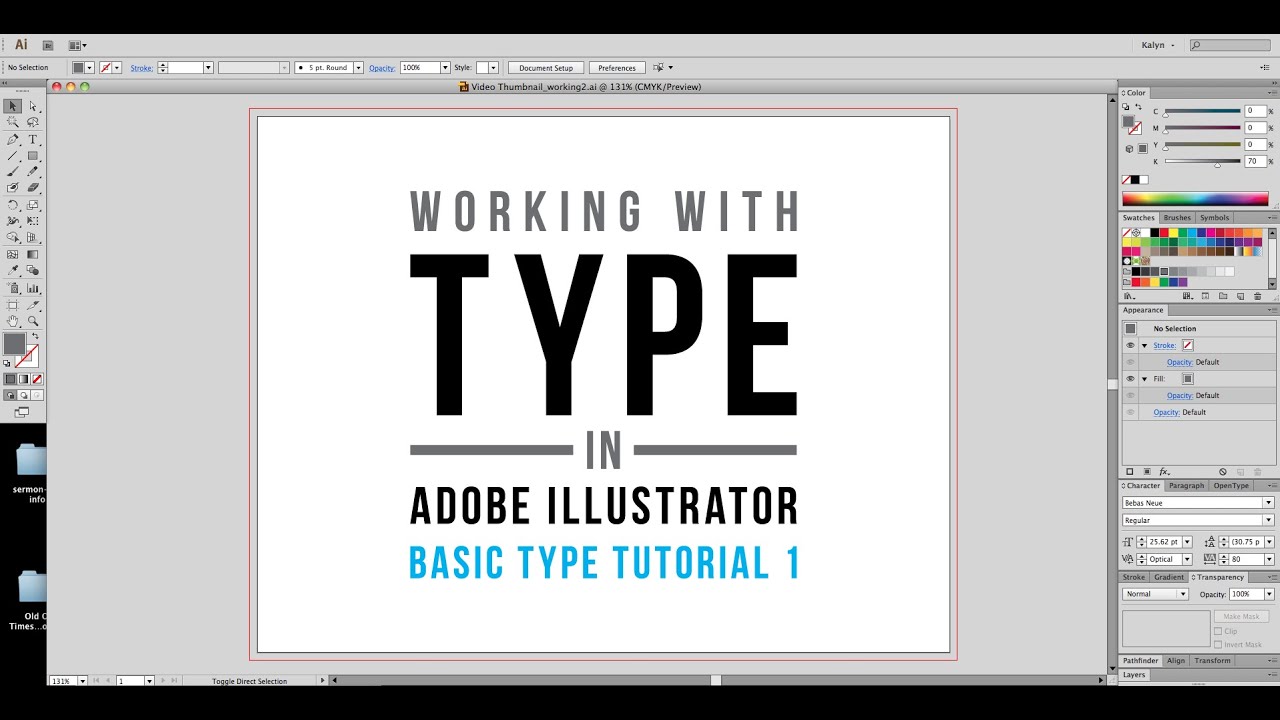Viewport: 1280px width, 720px height.
Task: Choose the Magic Wand tool
Action: click(13, 122)
